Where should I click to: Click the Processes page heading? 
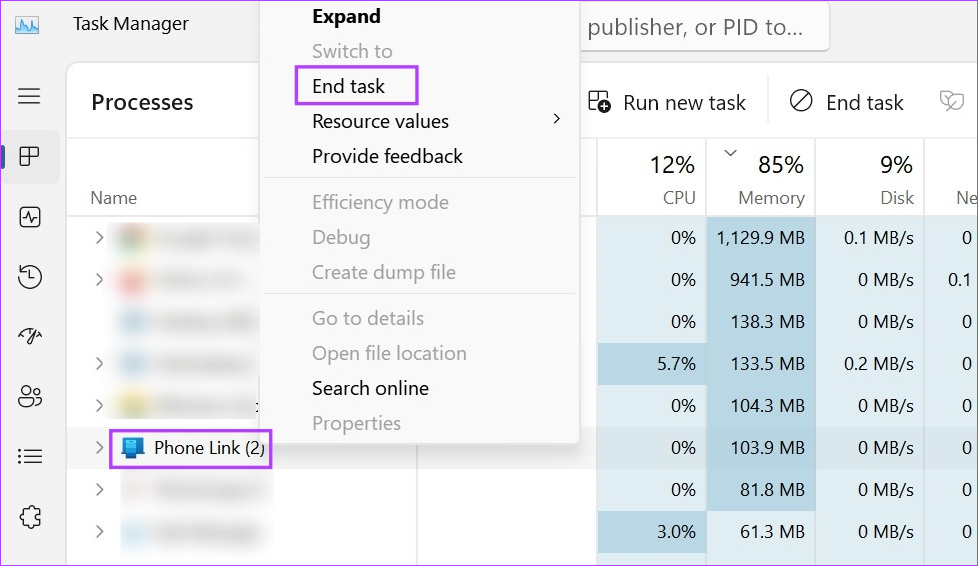coord(142,102)
